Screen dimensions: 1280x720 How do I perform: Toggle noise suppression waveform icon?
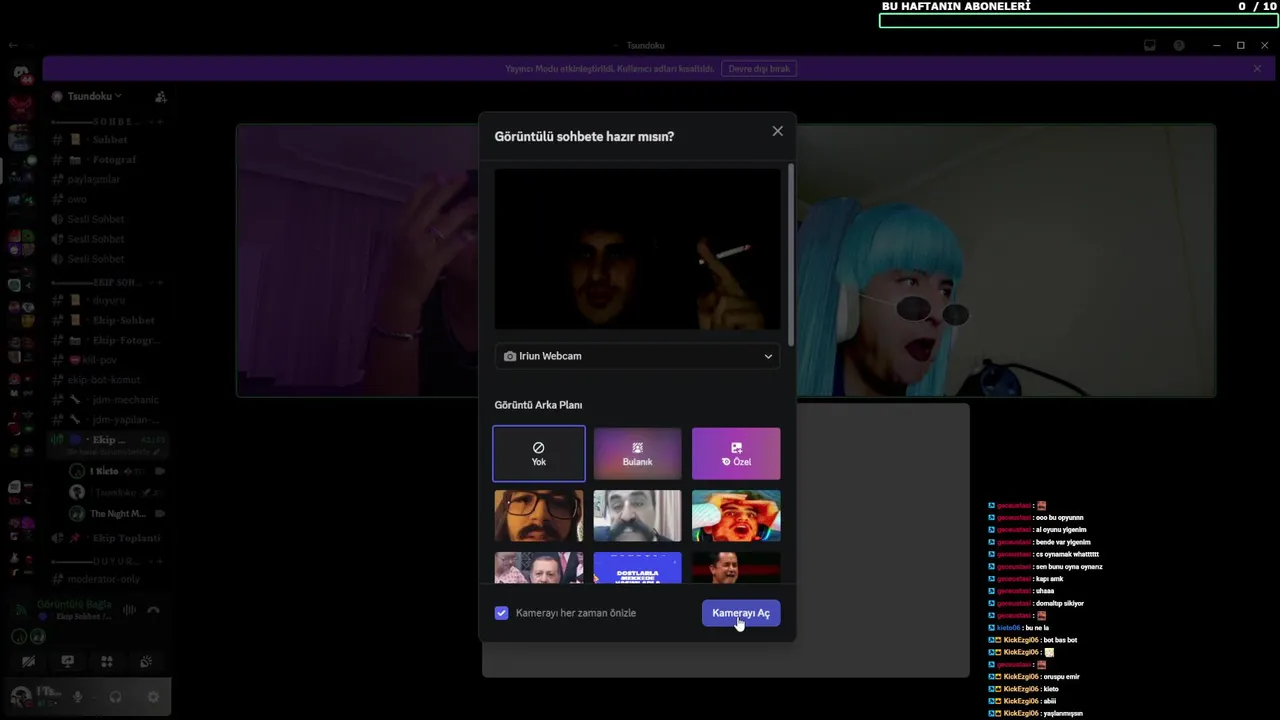[x=129, y=610]
